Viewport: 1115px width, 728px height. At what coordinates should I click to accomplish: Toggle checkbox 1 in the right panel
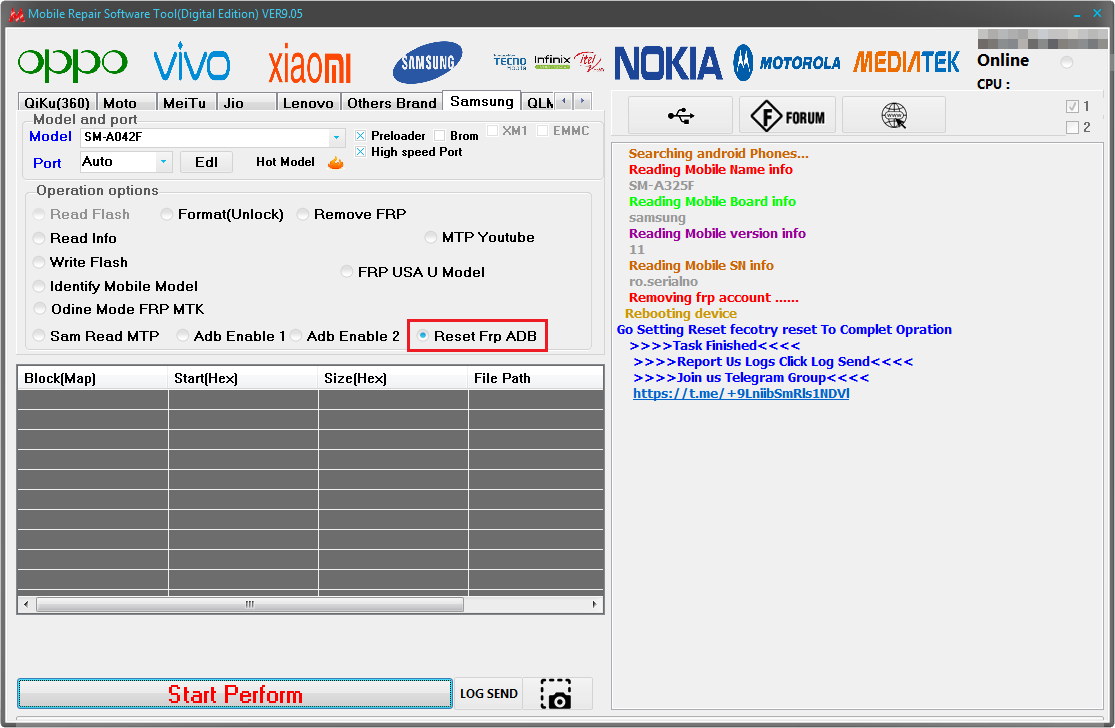[x=1072, y=107]
